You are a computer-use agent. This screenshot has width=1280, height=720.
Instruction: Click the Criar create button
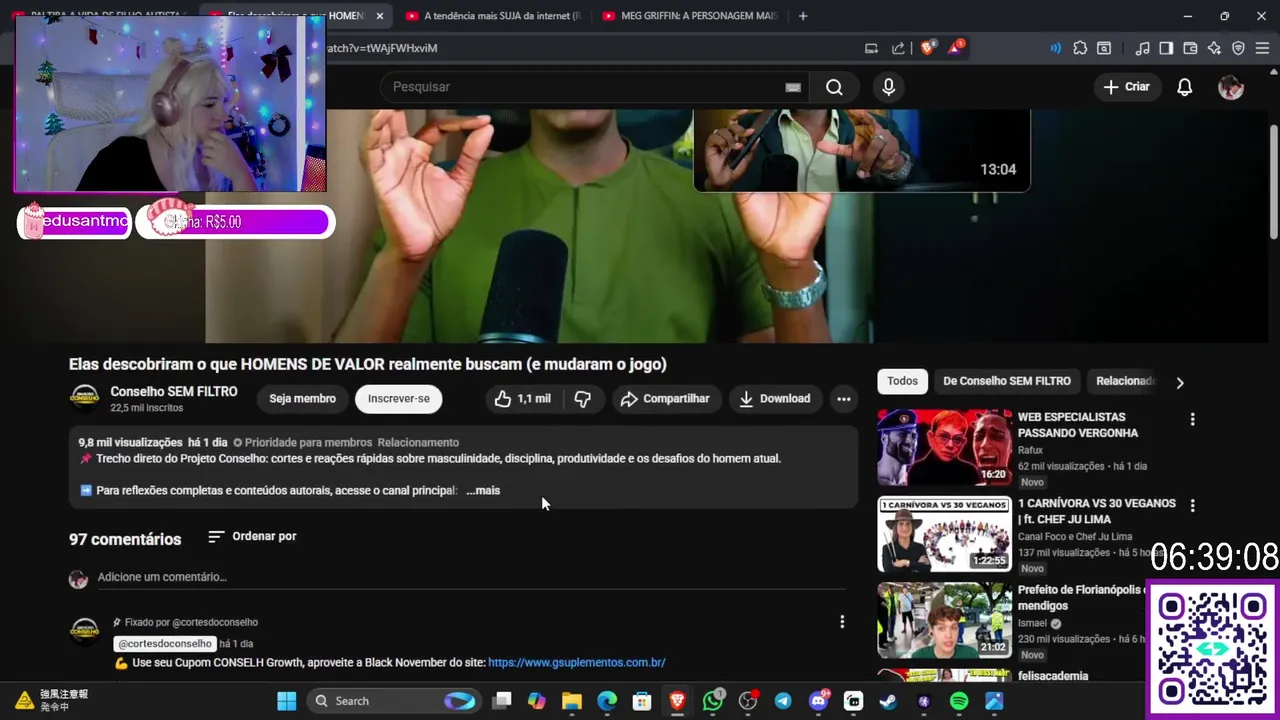pyautogui.click(x=1126, y=87)
